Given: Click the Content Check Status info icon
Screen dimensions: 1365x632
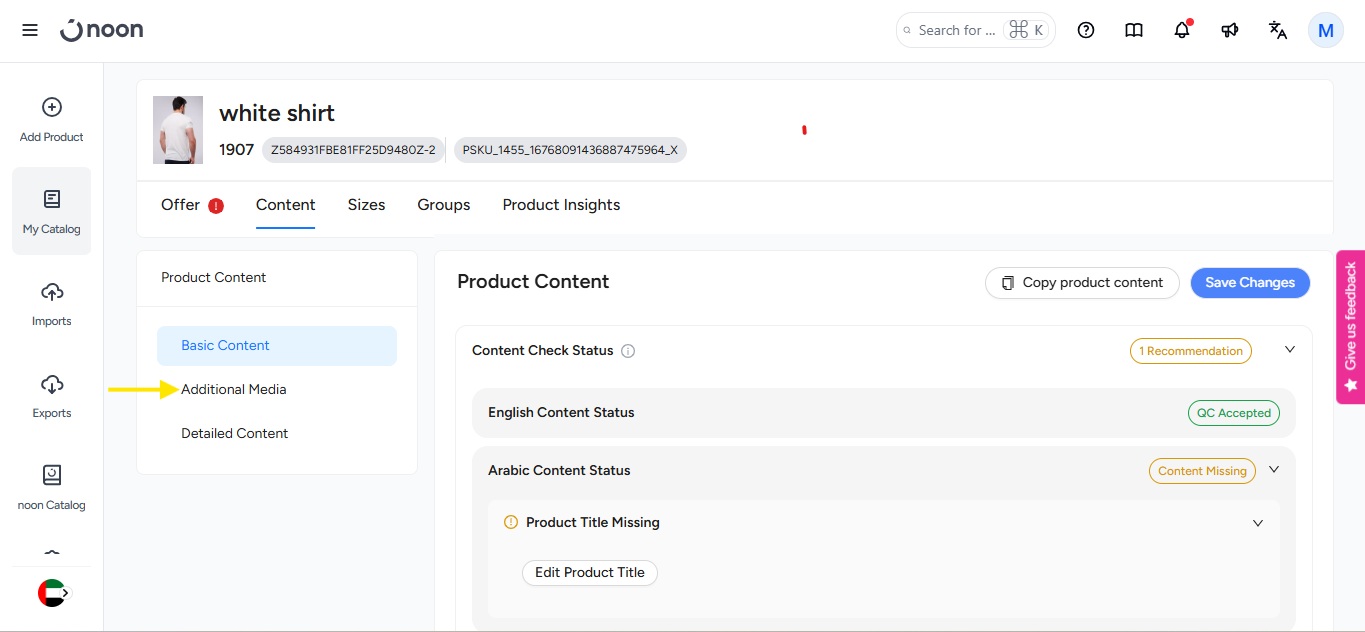Looking at the screenshot, I should point(628,351).
